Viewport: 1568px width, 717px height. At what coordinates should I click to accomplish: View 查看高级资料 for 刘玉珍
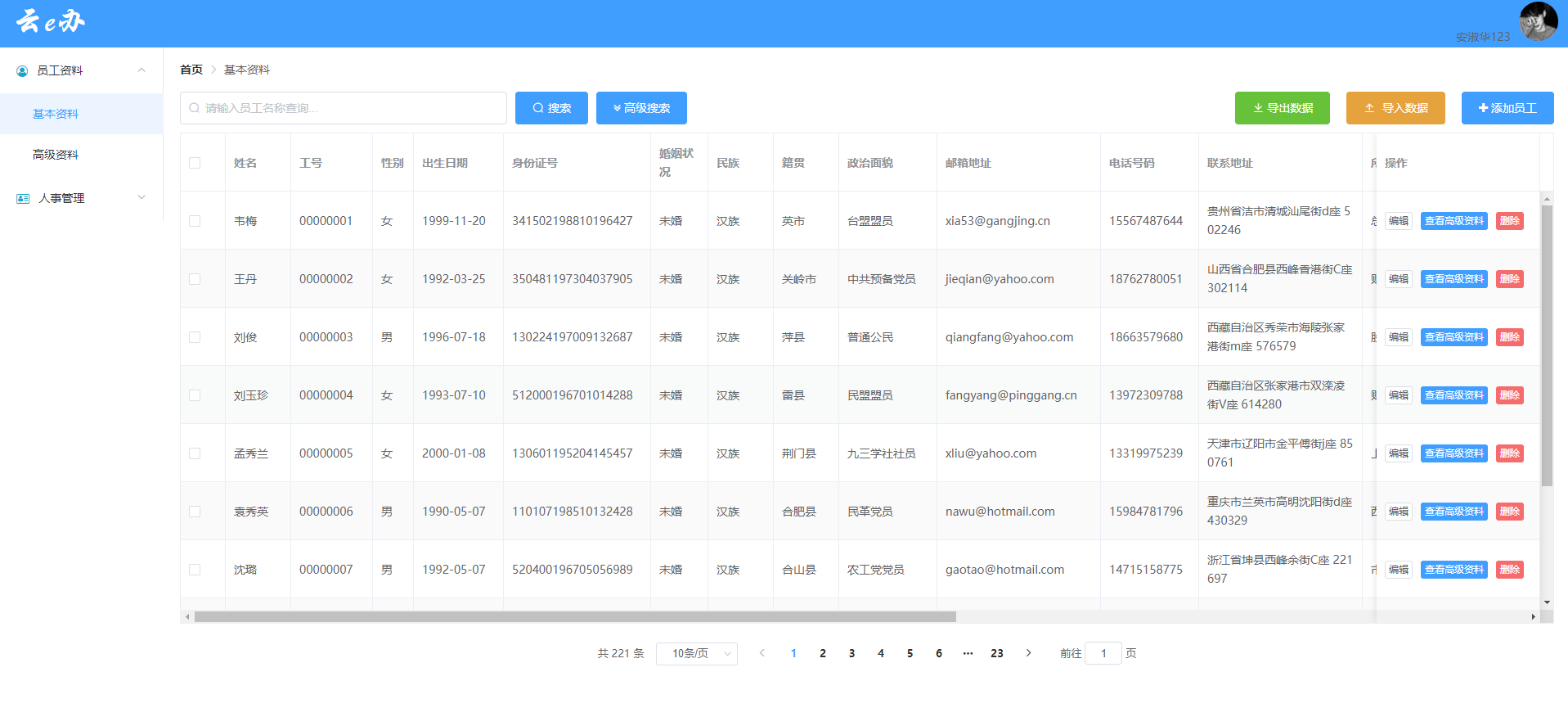click(x=1454, y=395)
